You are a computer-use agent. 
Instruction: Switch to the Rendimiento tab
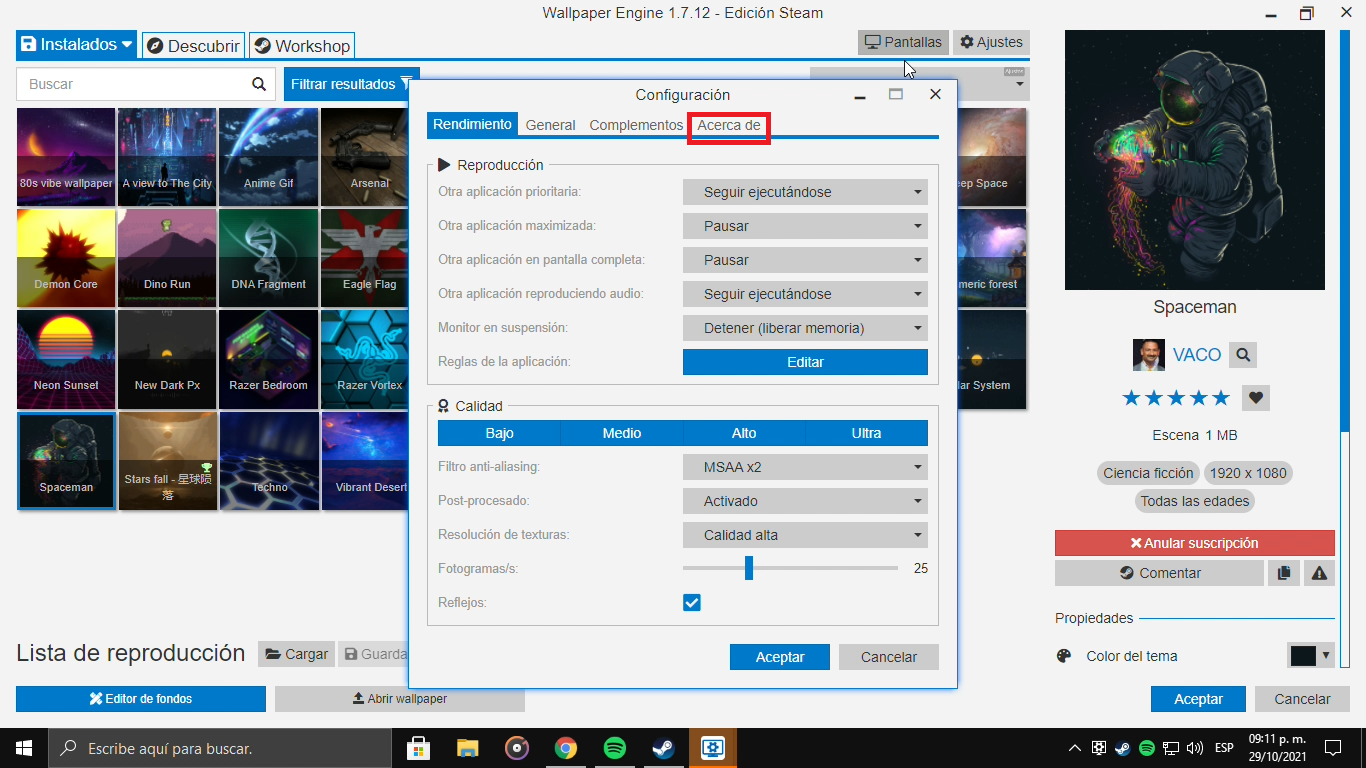point(473,125)
